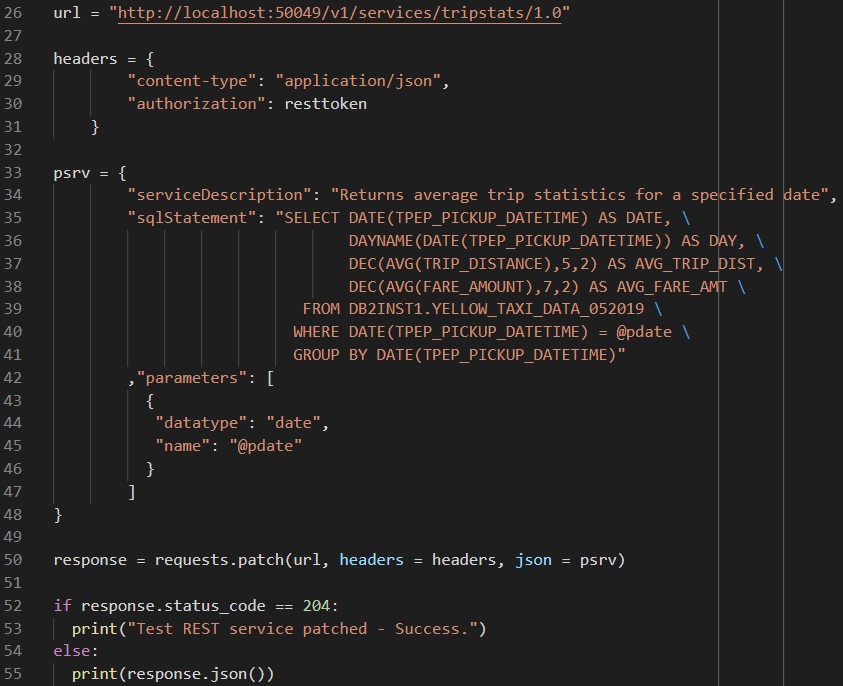Image resolution: width=843 pixels, height=686 pixels.
Task: Click AVG_TRIP_DIST alias in SQL
Action: point(695,264)
